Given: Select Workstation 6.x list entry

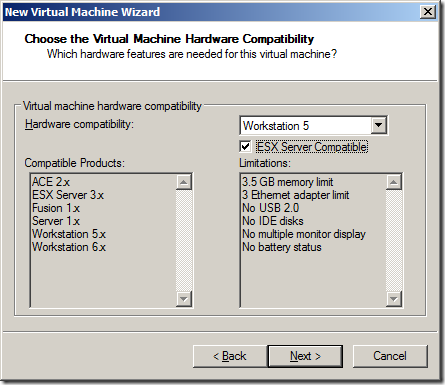Looking at the screenshot, I should coord(69,247).
